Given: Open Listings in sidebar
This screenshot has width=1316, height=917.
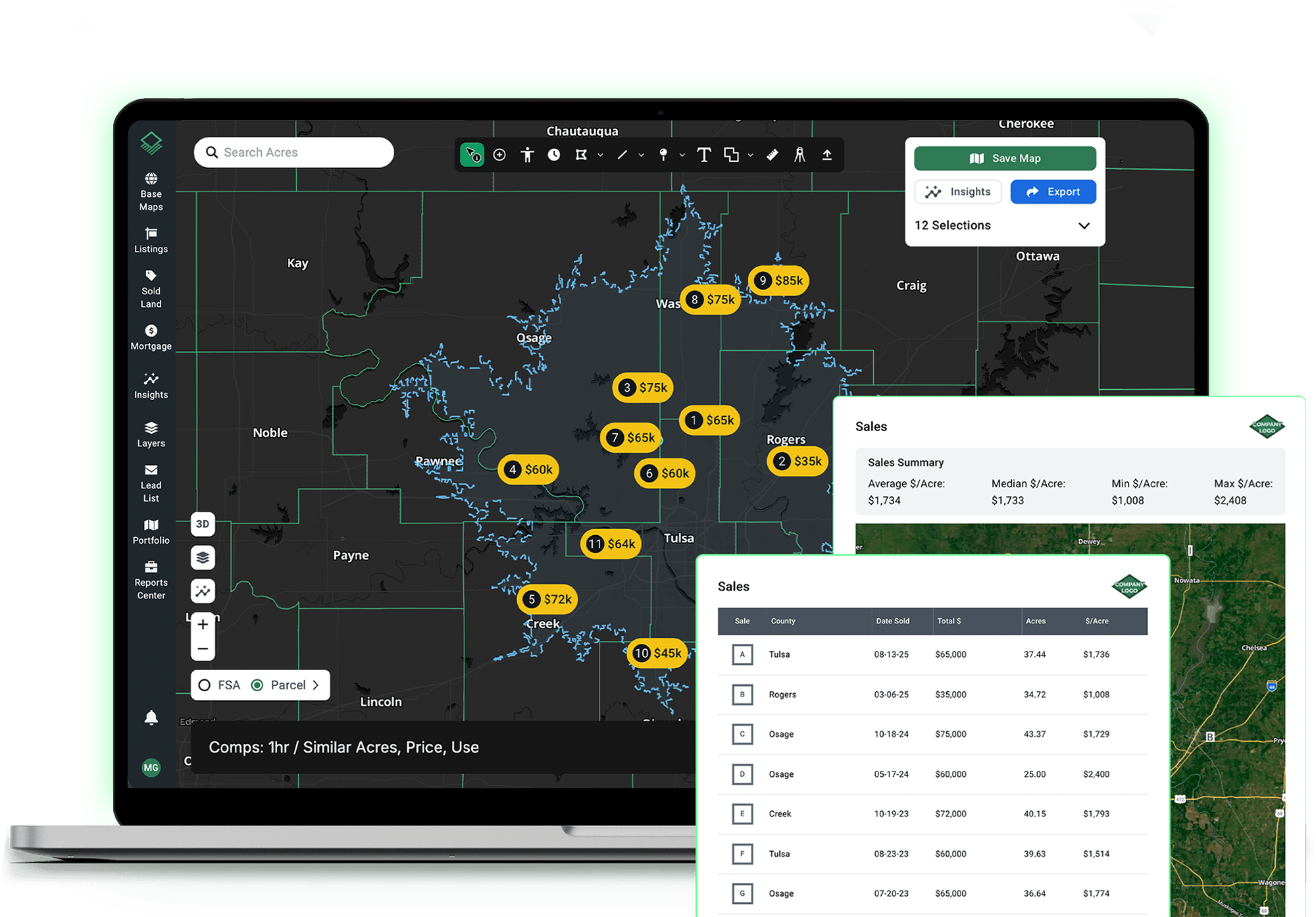Looking at the screenshot, I should (x=151, y=241).
